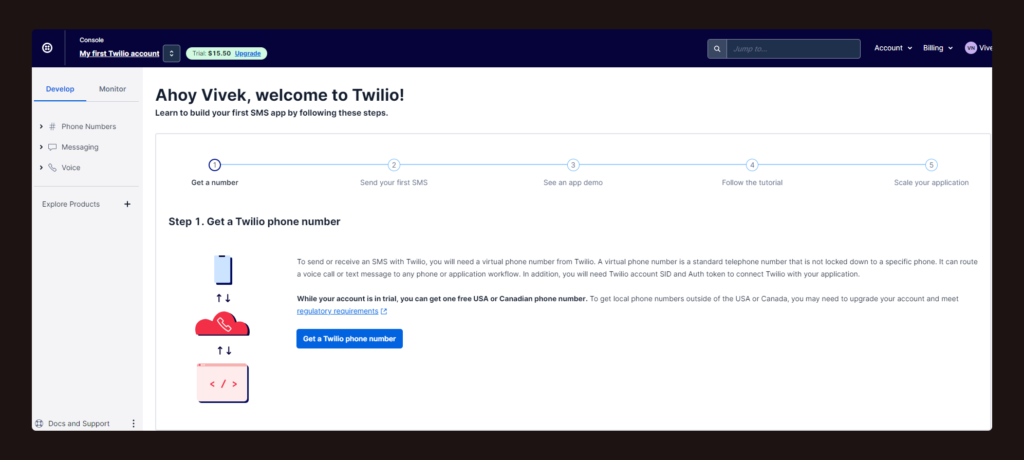Open the Account dropdown menu
This screenshot has height=460, width=1024.
(x=893, y=48)
